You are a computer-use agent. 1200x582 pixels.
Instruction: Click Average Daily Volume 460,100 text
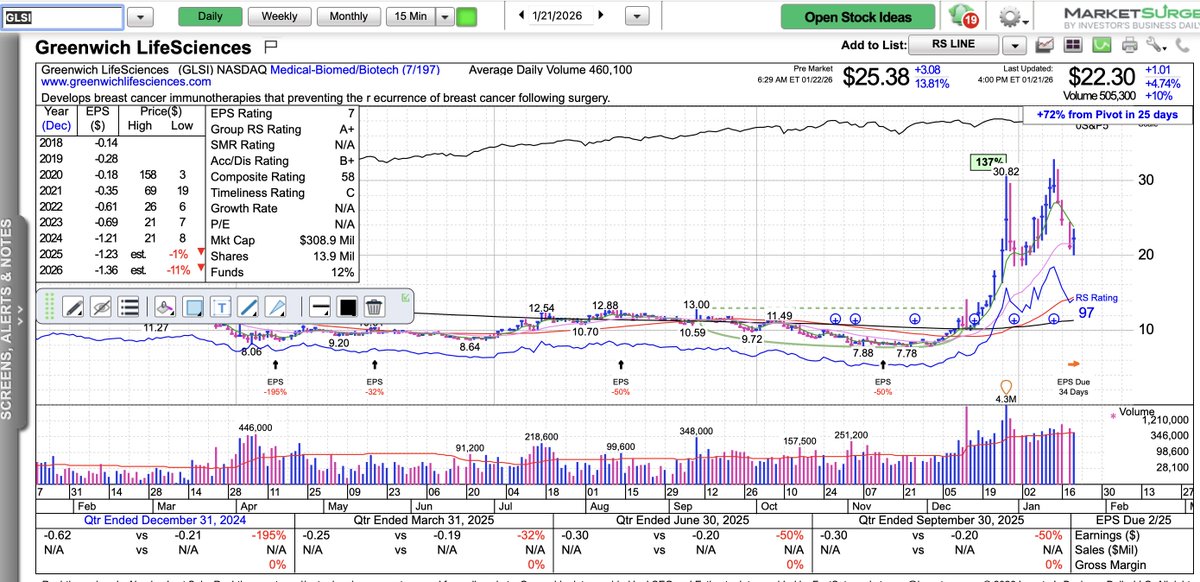pos(550,70)
